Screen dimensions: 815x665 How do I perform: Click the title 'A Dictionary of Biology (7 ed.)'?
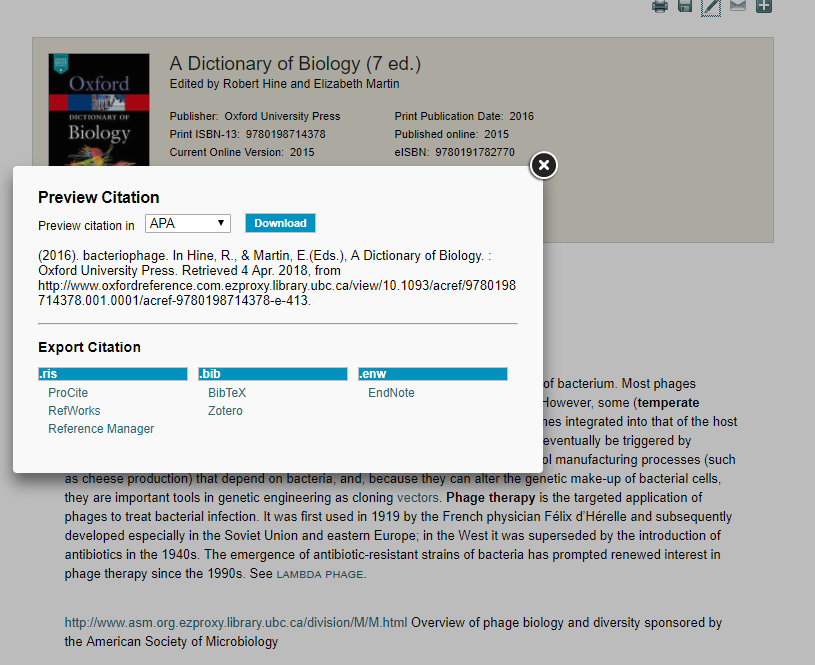(295, 63)
